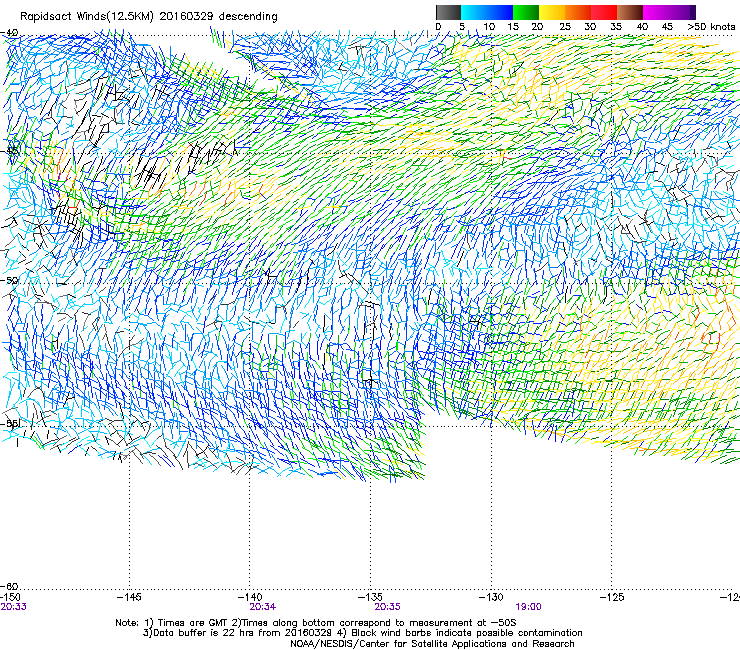The image size is (740, 650).
Task: Click the -125 longitude axis label
Action: [x=612, y=597]
